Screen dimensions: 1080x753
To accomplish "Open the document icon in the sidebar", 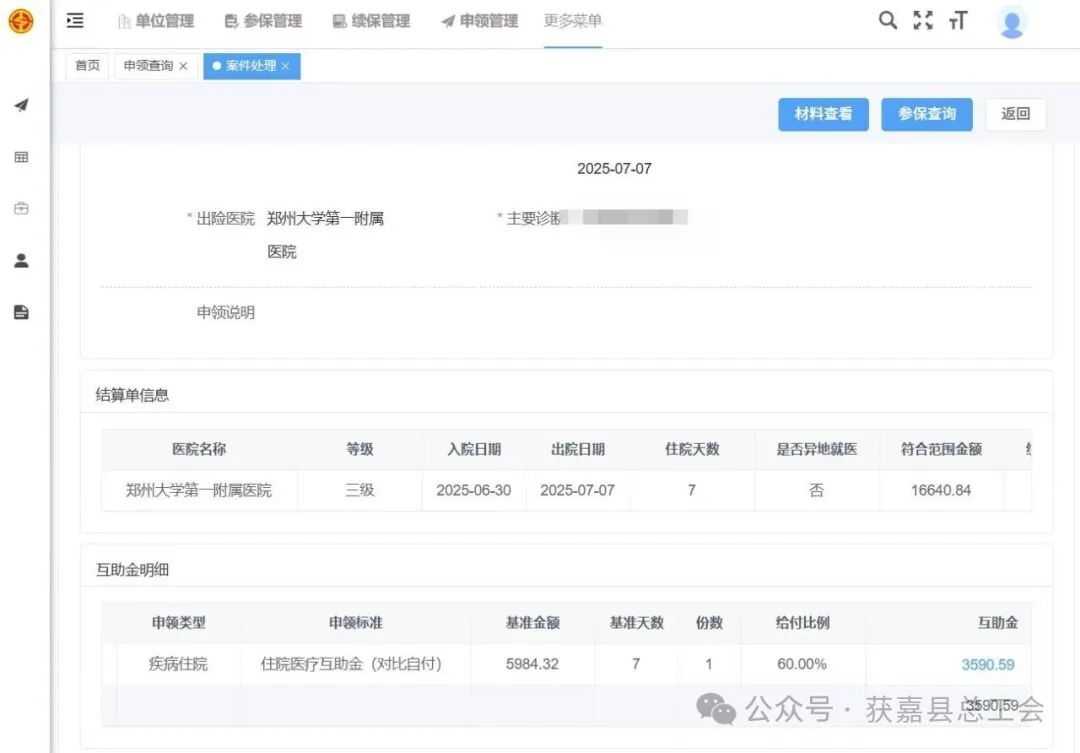I will tap(20, 311).
